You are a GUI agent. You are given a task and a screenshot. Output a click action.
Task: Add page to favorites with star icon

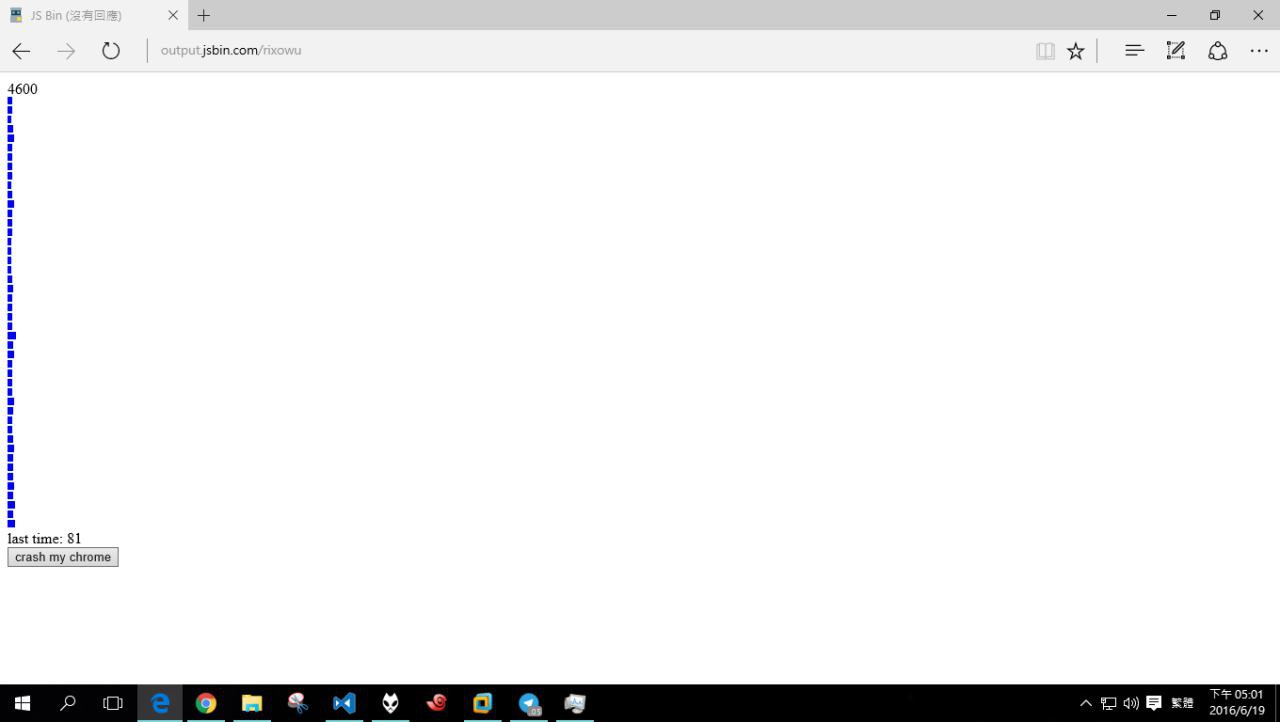coord(1076,51)
